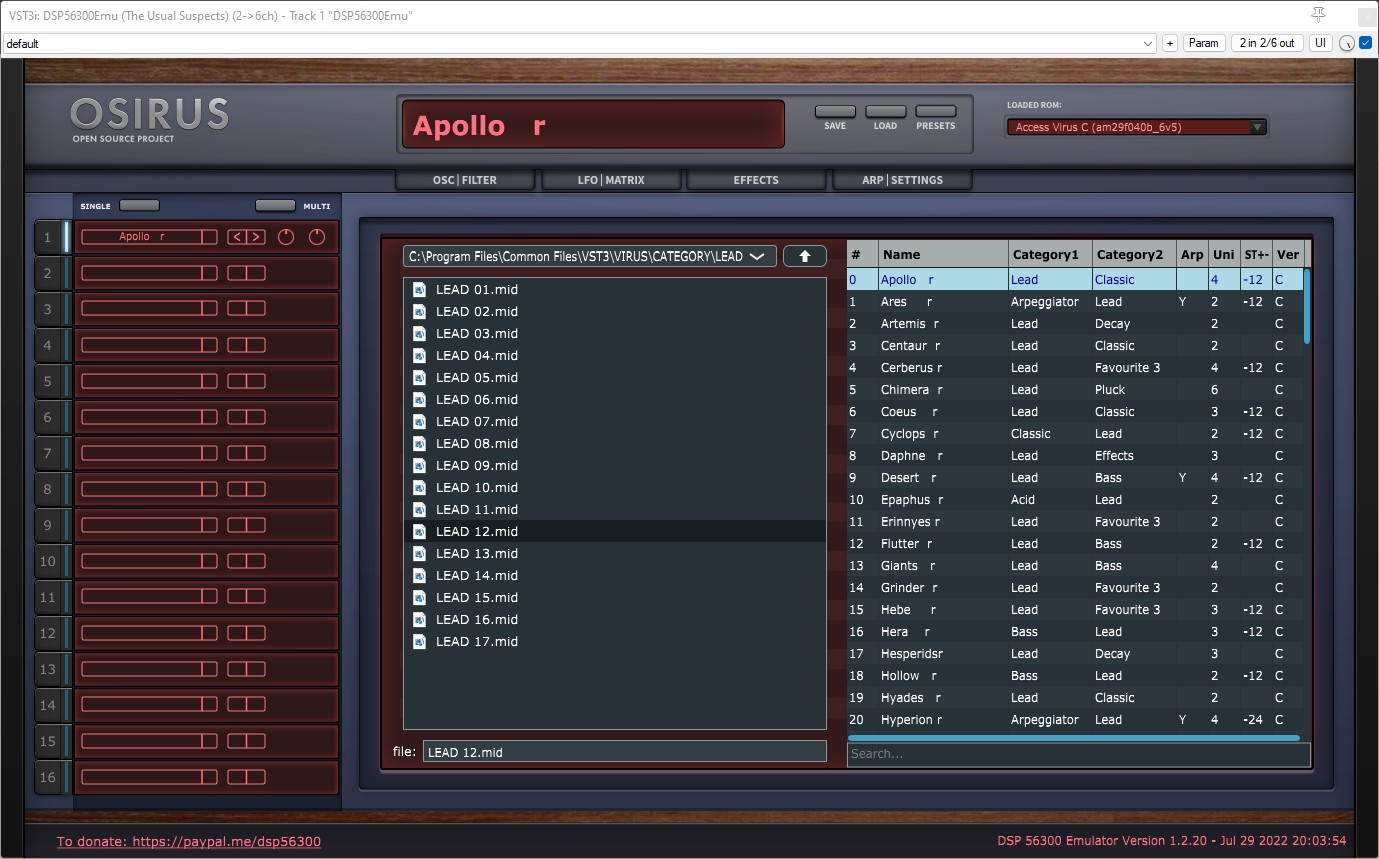
Task: Click the file icon of LEAD 17.mid
Action: point(420,642)
